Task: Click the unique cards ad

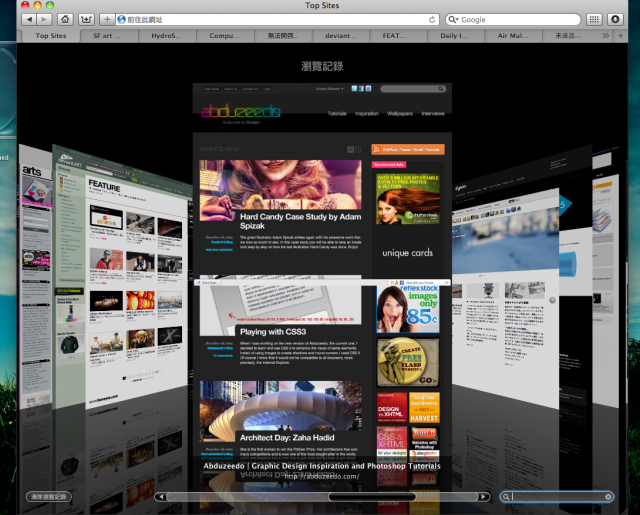Action: tap(407, 253)
